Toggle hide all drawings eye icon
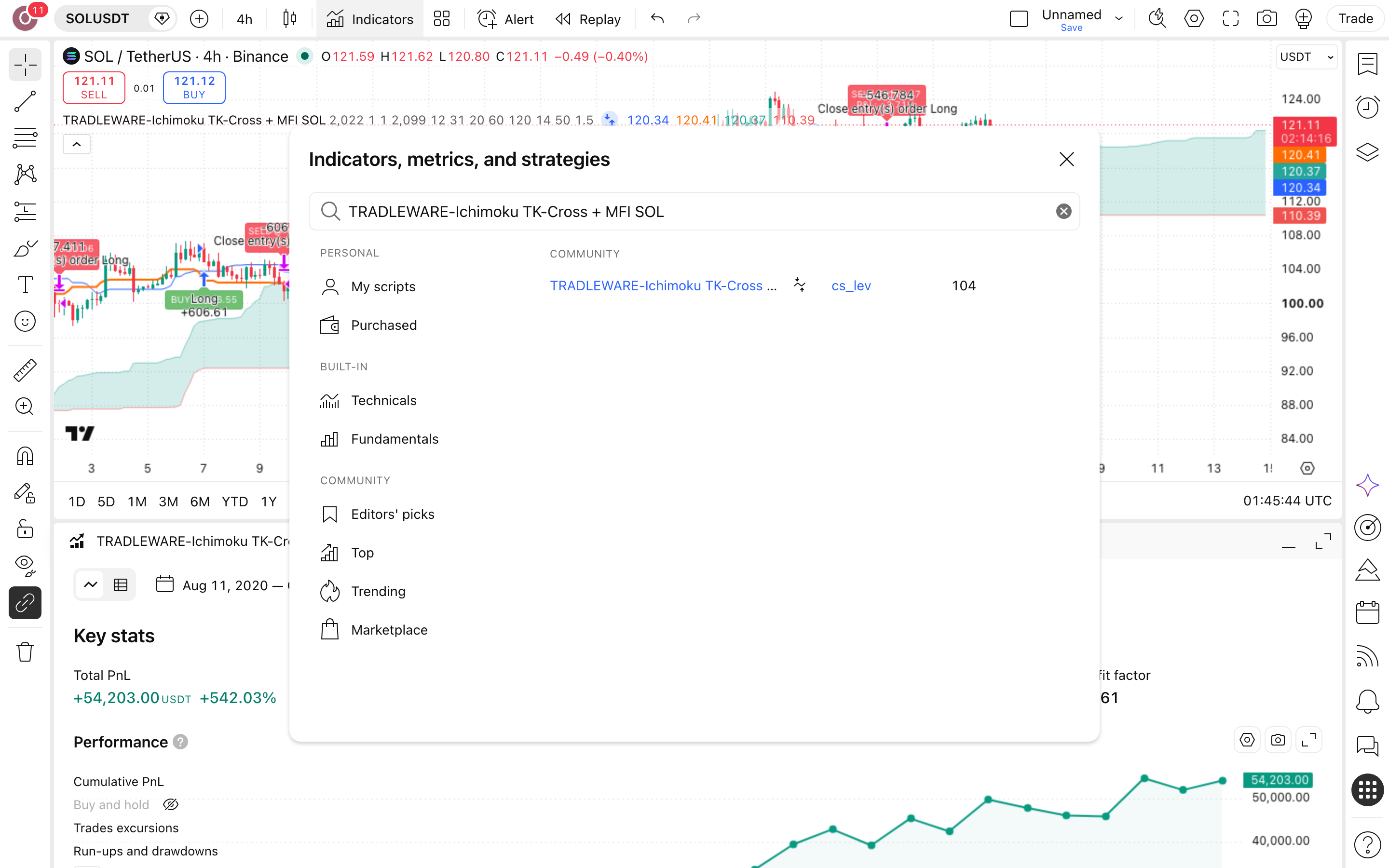Image resolution: width=1389 pixels, height=868 pixels. (x=25, y=566)
